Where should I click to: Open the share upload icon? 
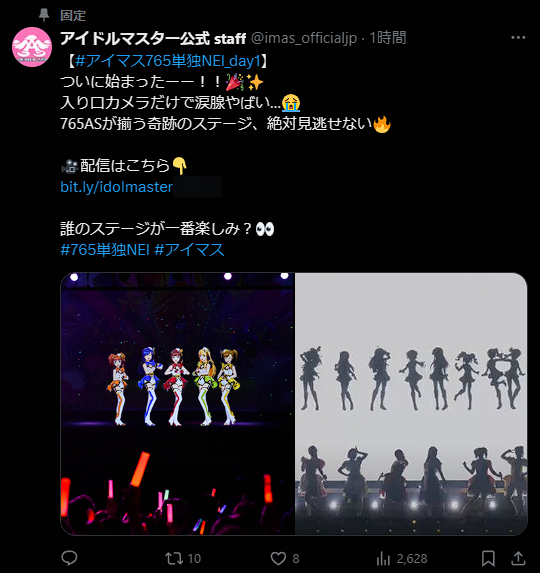point(518,558)
